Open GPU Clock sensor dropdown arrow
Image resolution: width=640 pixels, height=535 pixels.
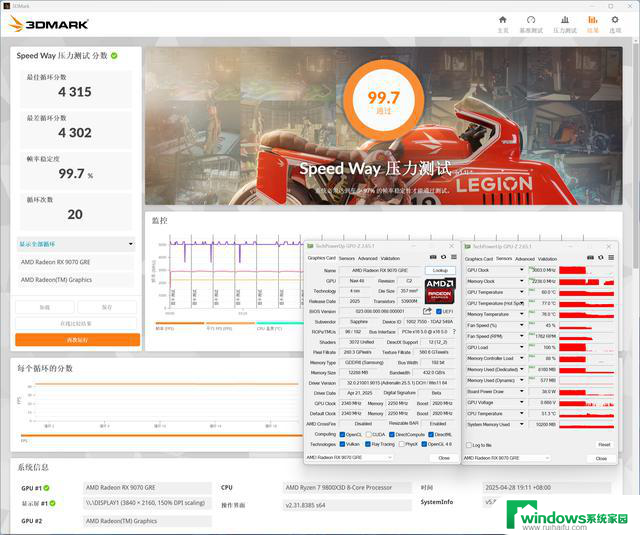(521, 270)
